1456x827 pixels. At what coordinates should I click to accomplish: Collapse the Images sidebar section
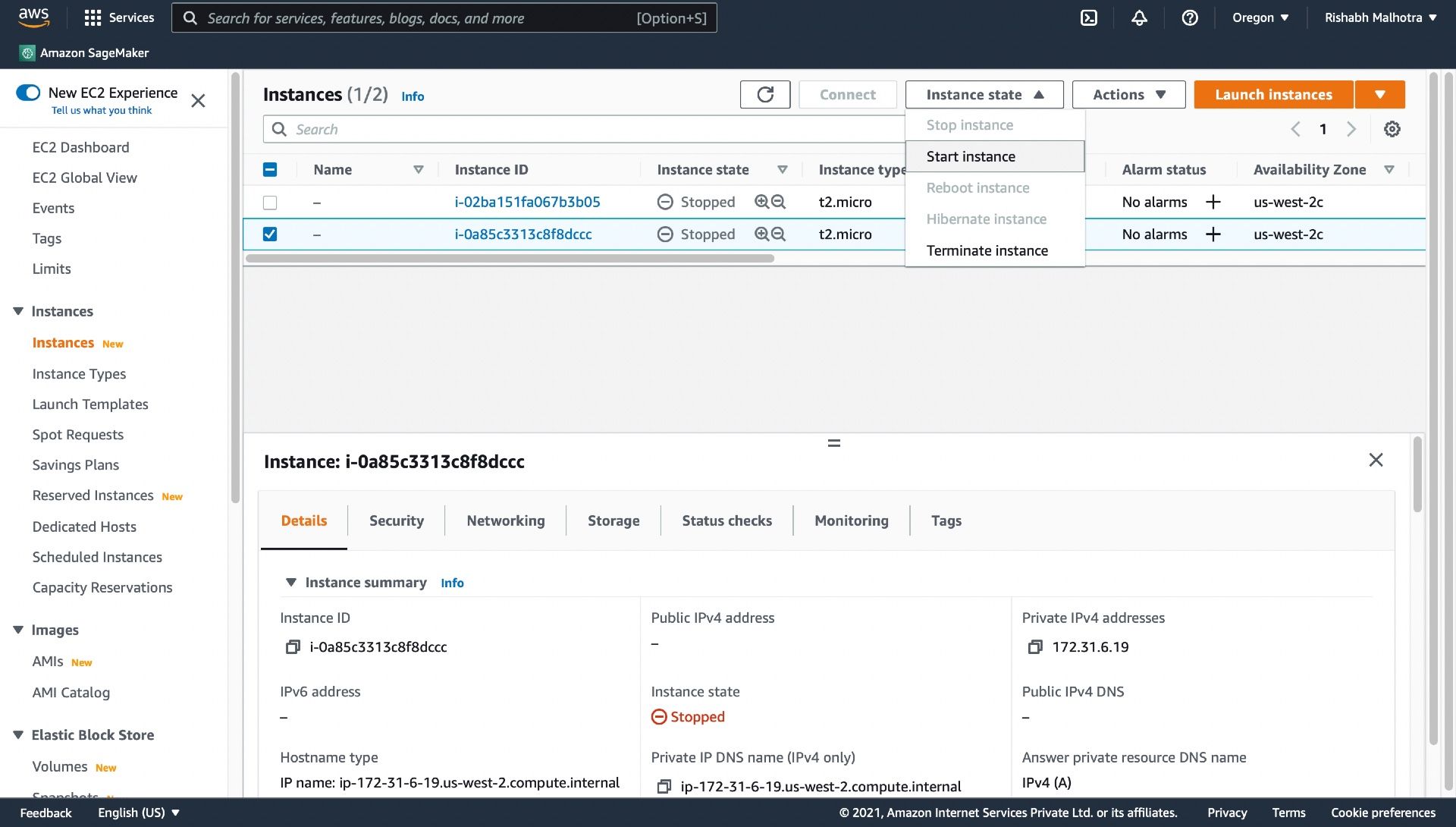click(x=18, y=630)
